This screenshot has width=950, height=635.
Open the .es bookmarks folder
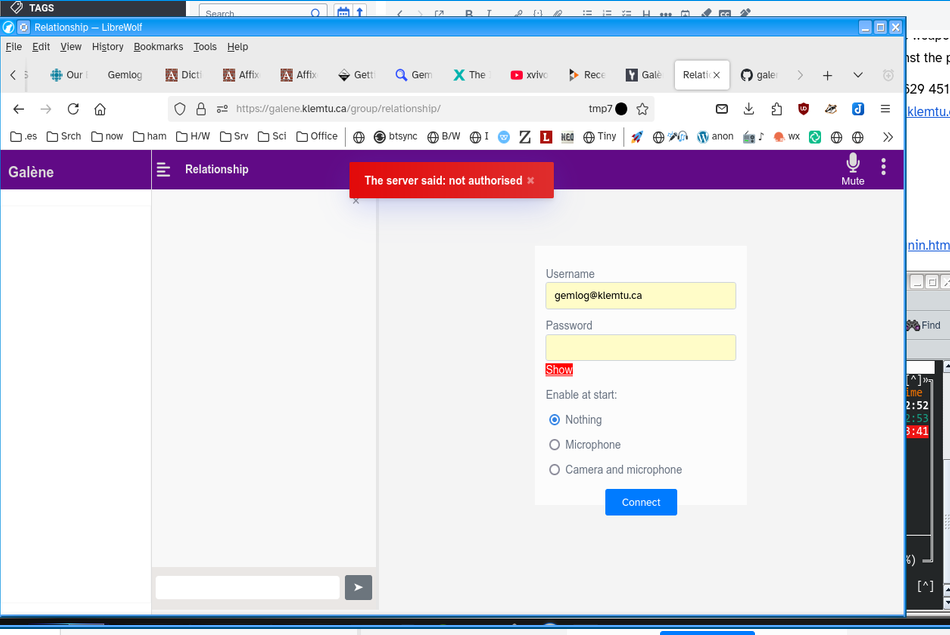[x=24, y=137]
